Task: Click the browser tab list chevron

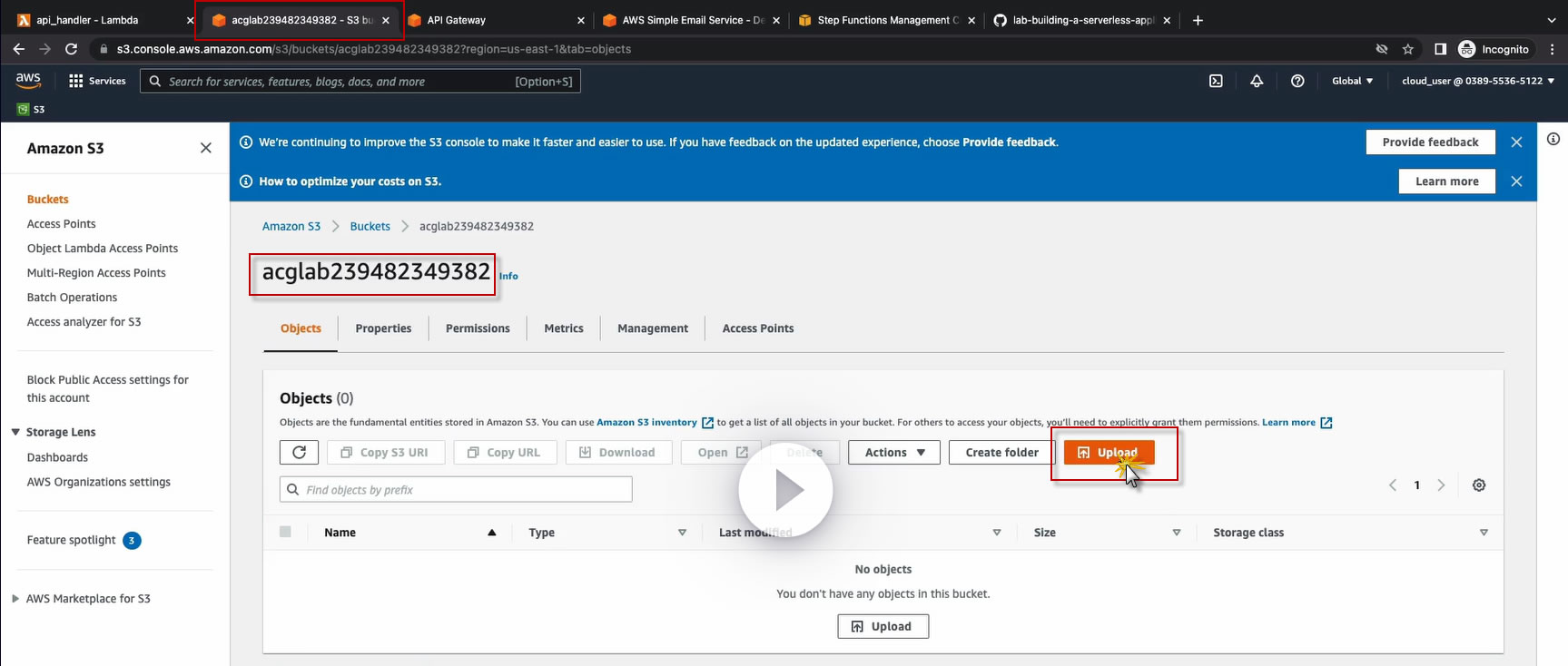Action: coord(1551,20)
